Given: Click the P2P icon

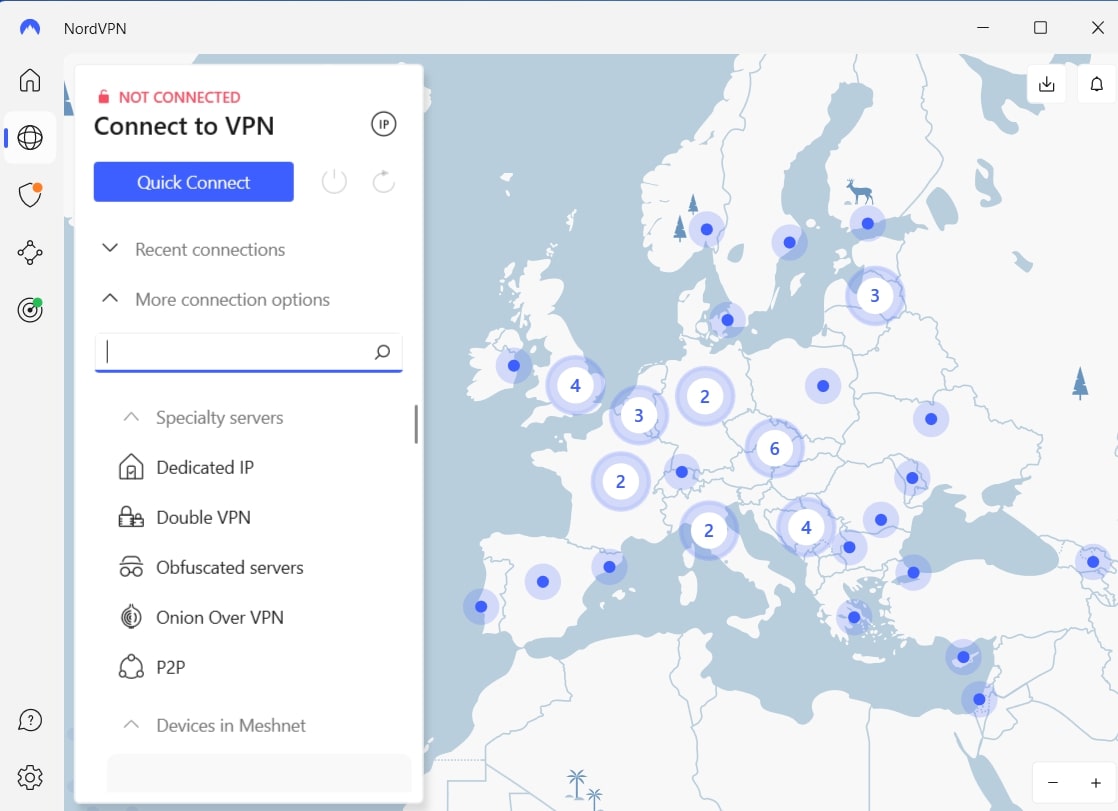Looking at the screenshot, I should (131, 667).
